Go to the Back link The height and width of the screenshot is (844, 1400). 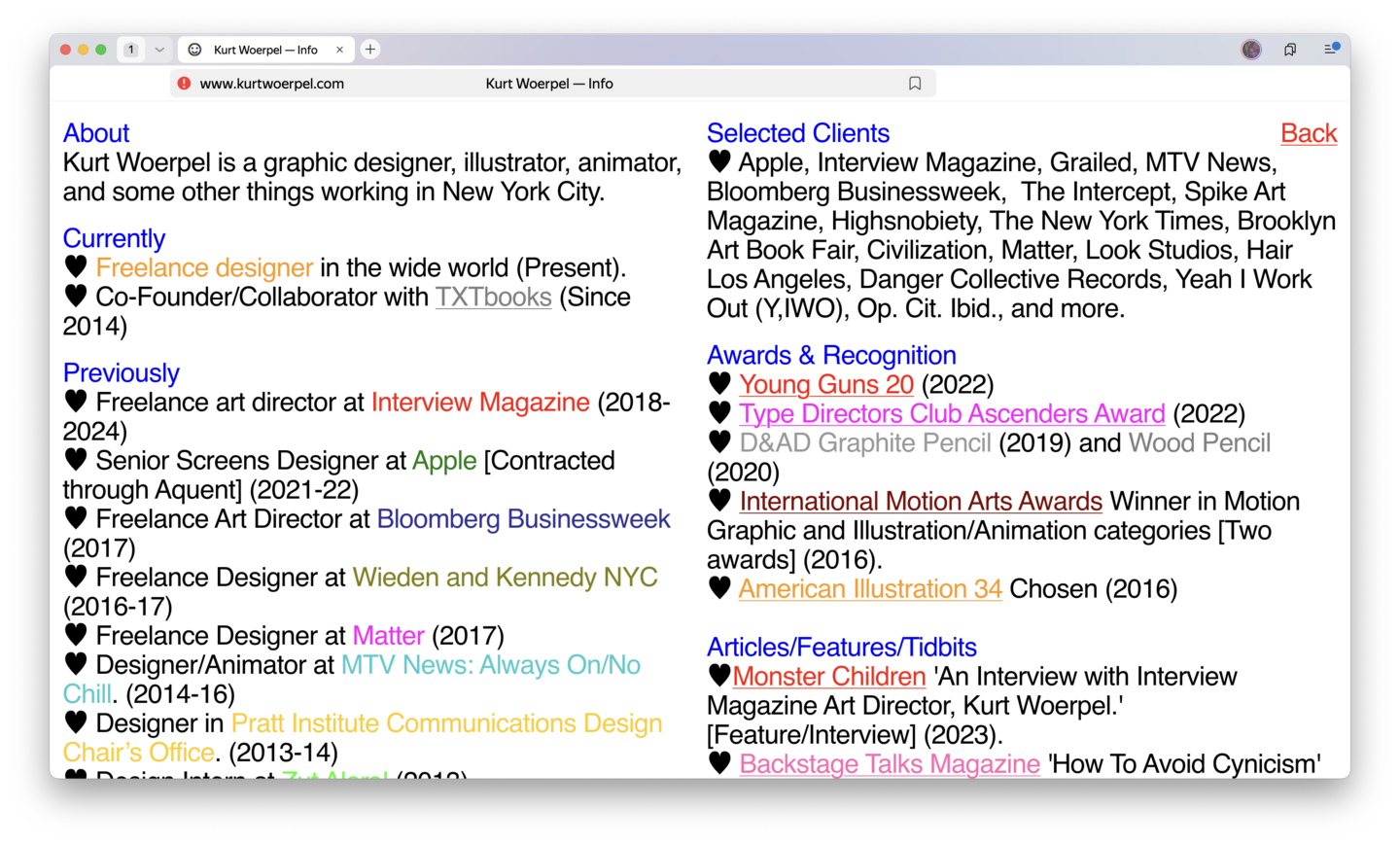pyautogui.click(x=1308, y=133)
